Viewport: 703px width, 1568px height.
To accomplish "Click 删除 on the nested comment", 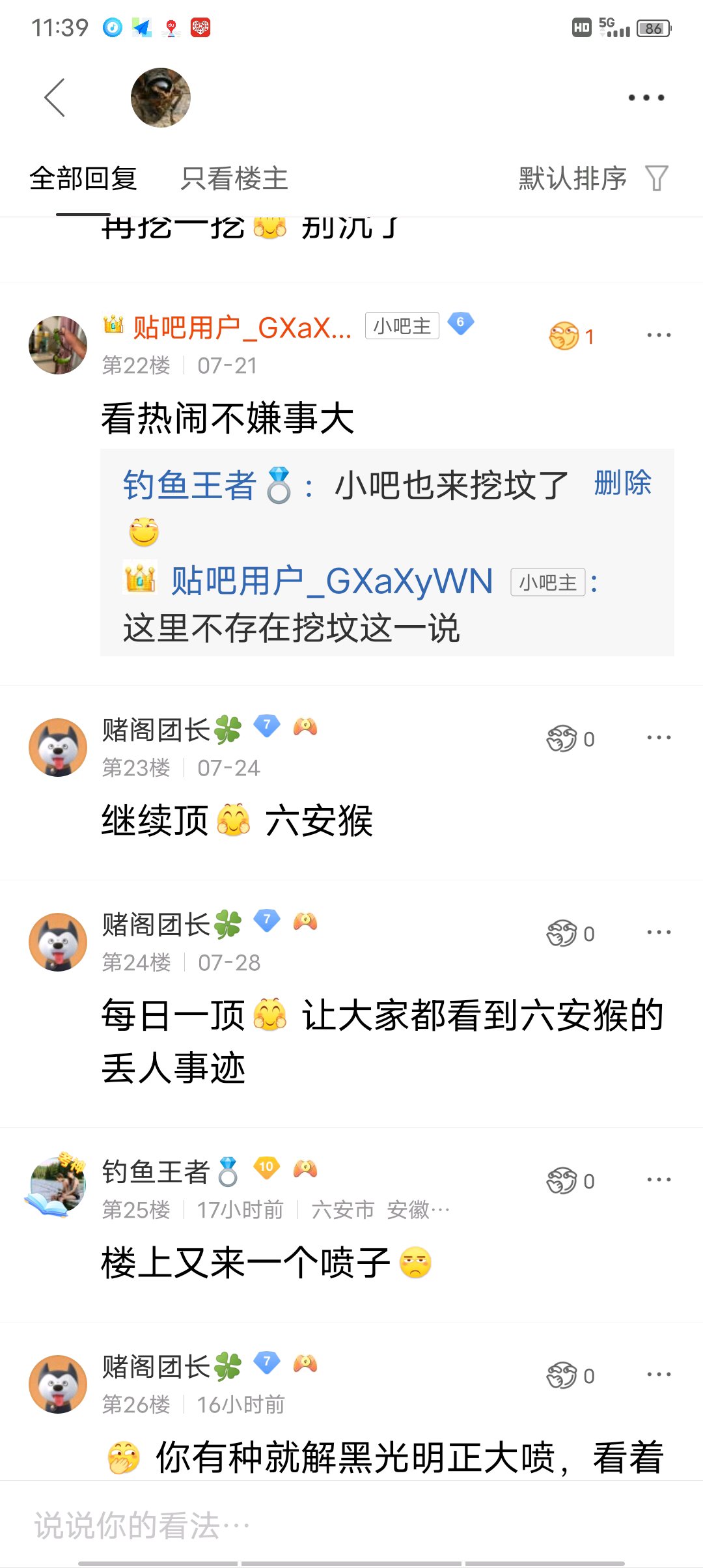I will coord(622,483).
